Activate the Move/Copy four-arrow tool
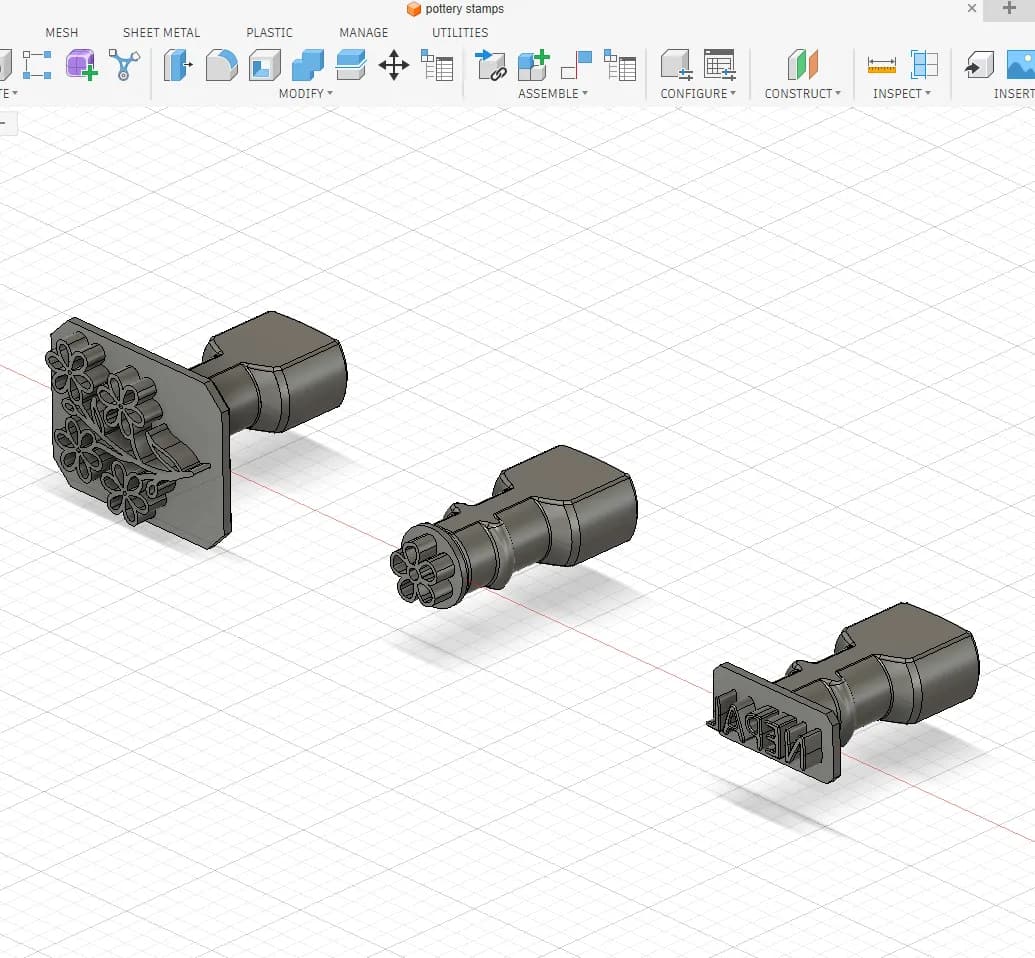This screenshot has width=1035, height=958. (x=394, y=65)
